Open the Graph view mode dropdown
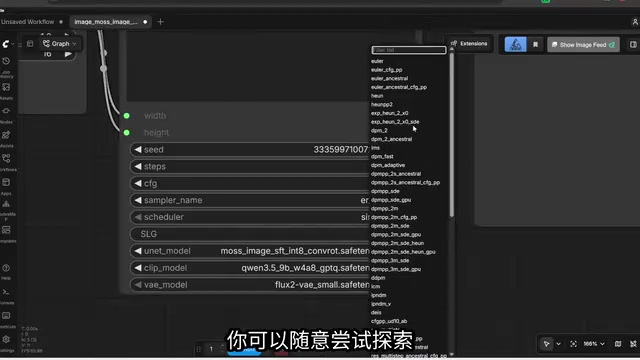The height and width of the screenshot is (360, 640). click(x=60, y=44)
